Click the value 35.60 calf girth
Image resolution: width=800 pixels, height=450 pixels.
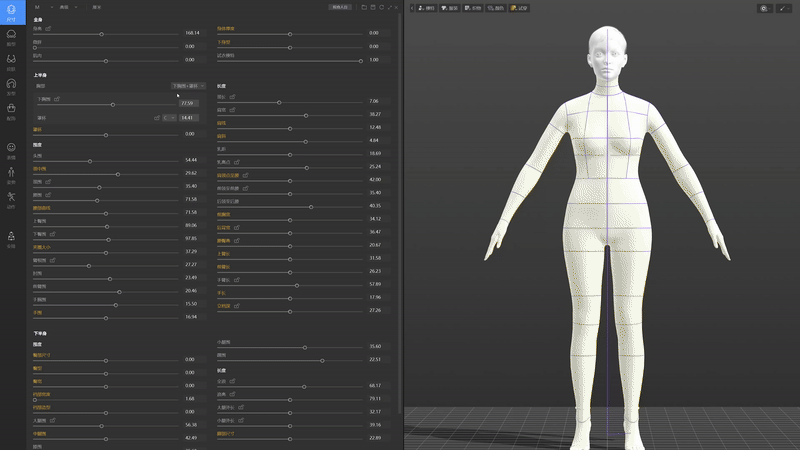(375, 346)
